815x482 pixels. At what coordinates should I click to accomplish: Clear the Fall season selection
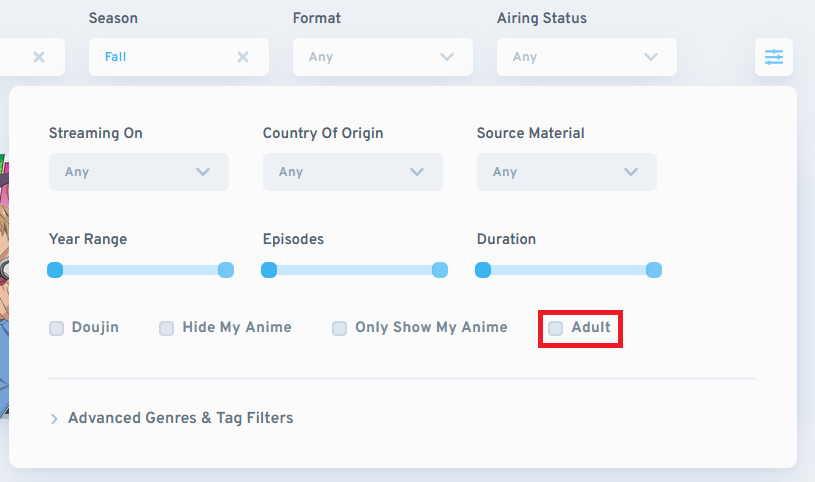[243, 57]
